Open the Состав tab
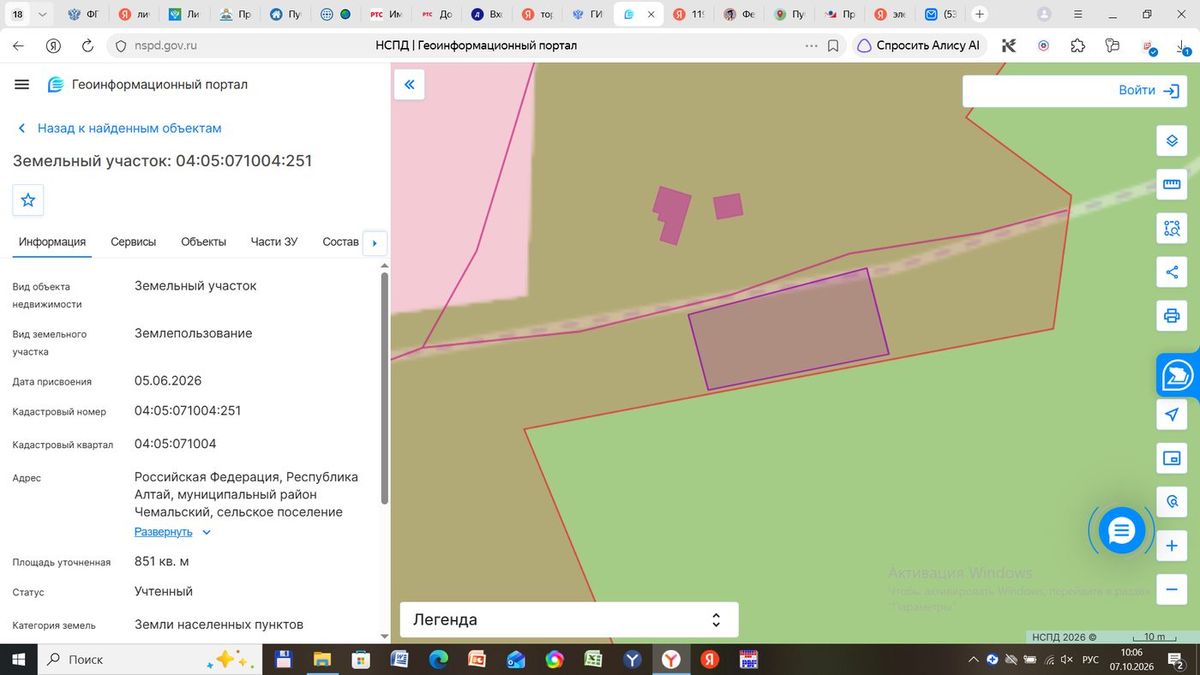This screenshot has width=1200, height=675. [341, 242]
